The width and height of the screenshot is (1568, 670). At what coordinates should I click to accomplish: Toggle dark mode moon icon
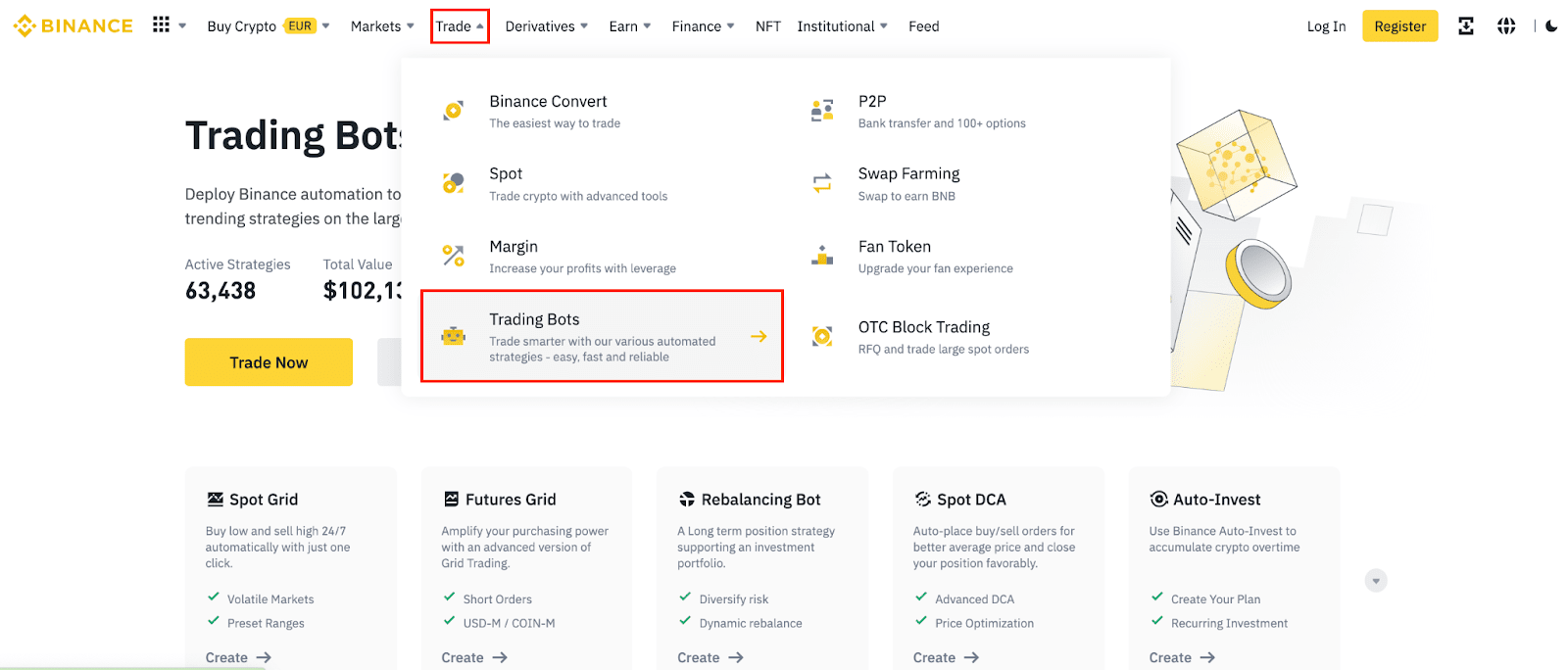(1551, 26)
